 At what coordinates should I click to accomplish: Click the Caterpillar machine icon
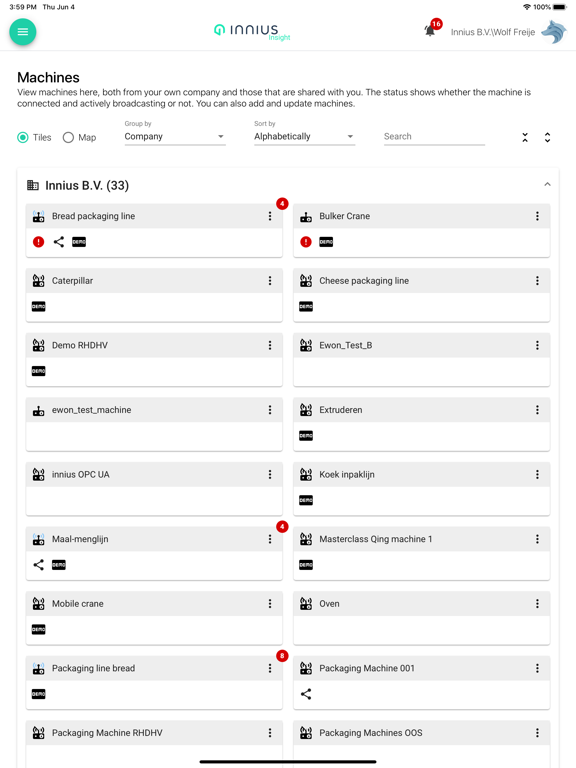tap(39, 281)
